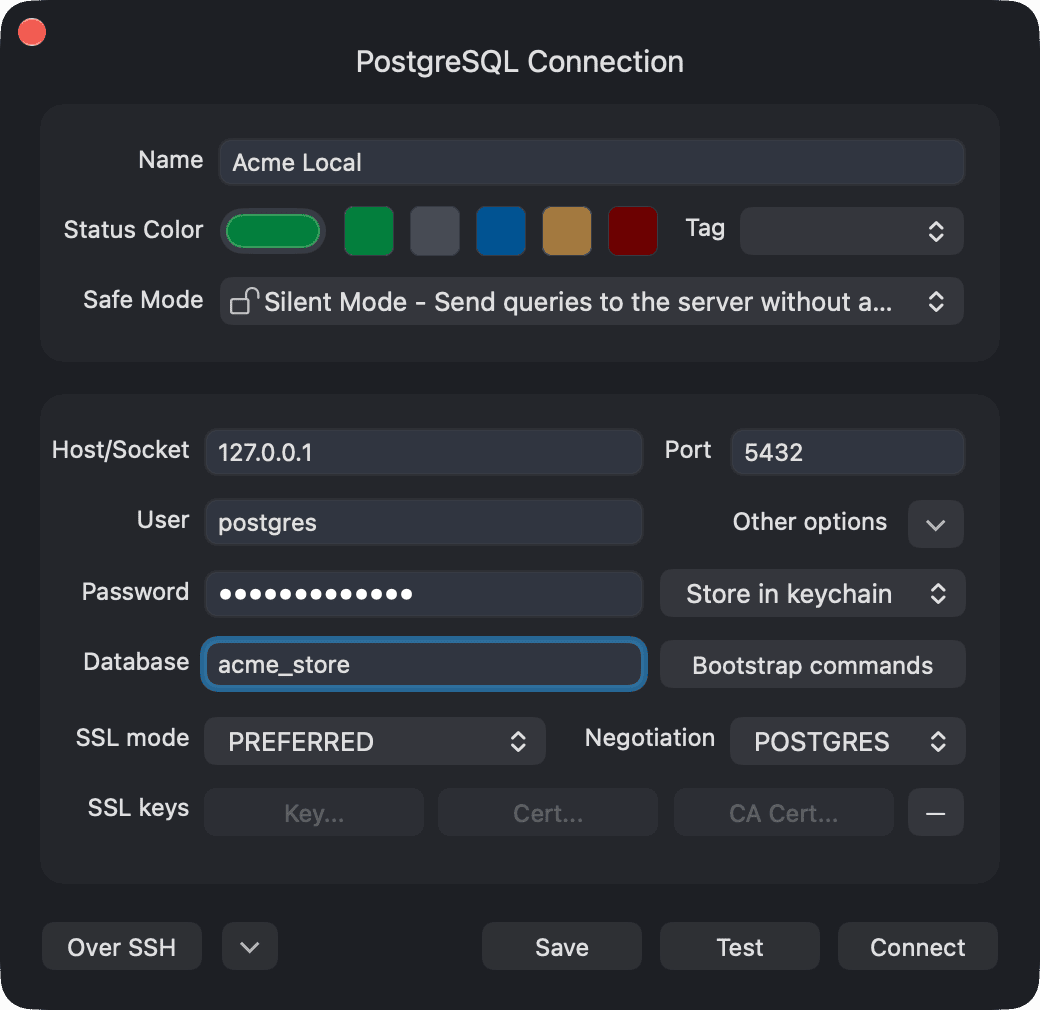Screen dimensions: 1040x1010
Task: Expand the Other options chevron
Action: pos(935,525)
